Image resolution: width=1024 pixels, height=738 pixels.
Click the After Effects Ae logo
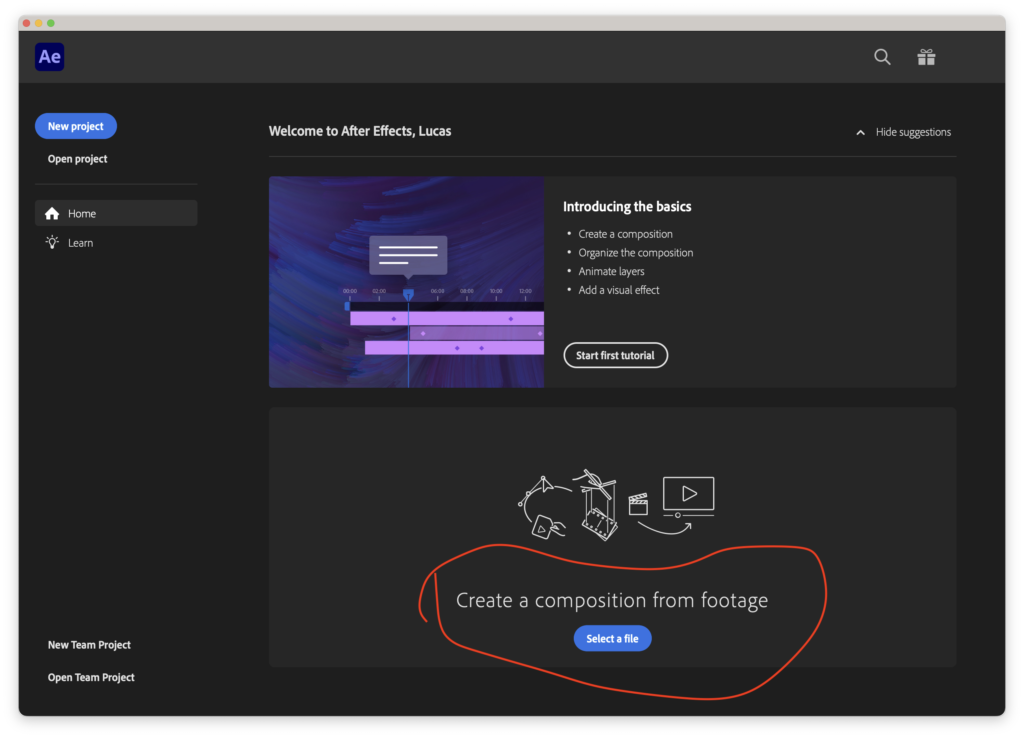(50, 57)
